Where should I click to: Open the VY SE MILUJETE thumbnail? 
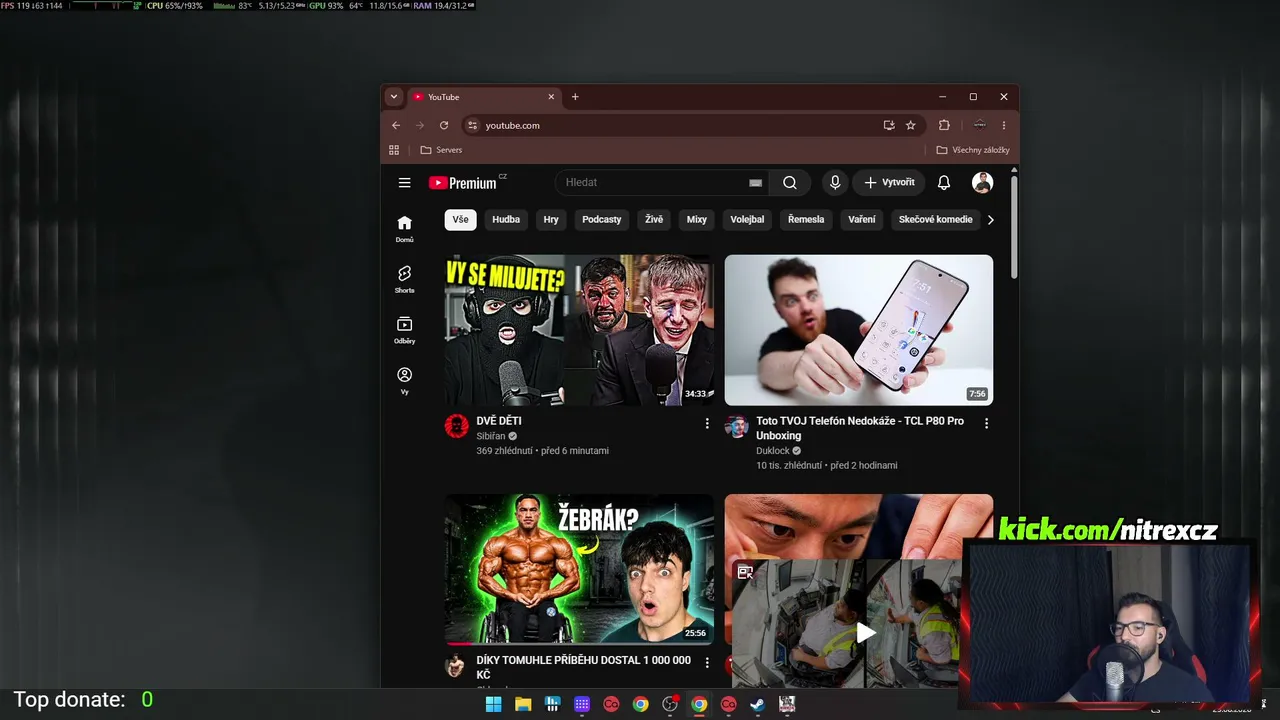[579, 330]
